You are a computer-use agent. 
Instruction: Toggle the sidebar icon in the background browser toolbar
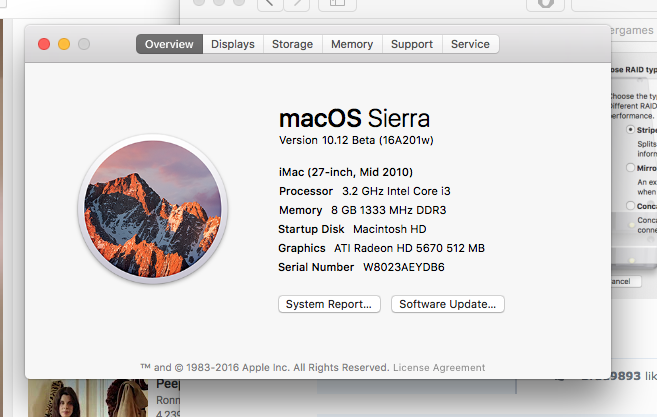pyautogui.click(x=337, y=3)
